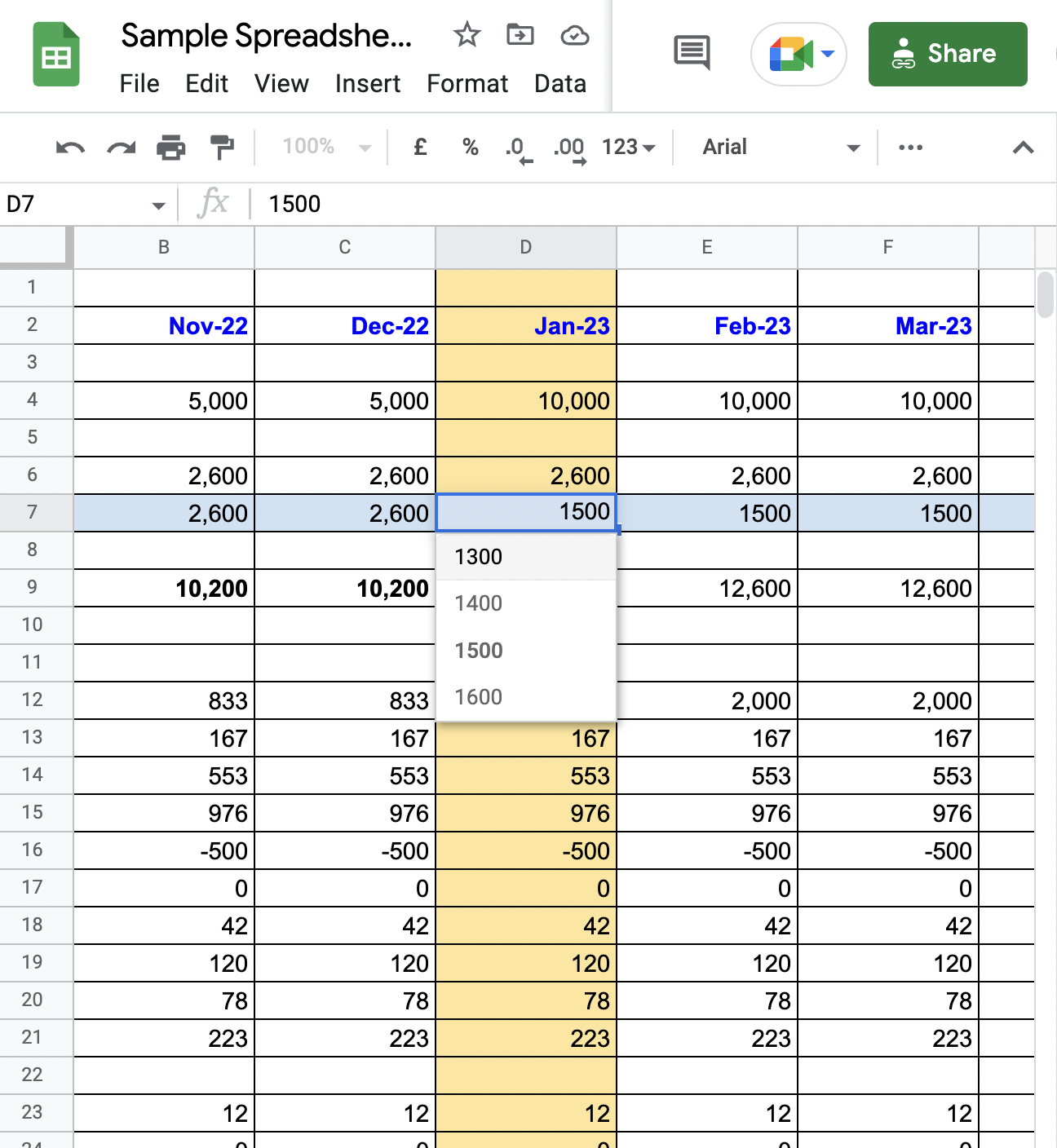1057x1148 pixels.
Task: Click the undo arrow icon
Action: pyautogui.click(x=70, y=148)
